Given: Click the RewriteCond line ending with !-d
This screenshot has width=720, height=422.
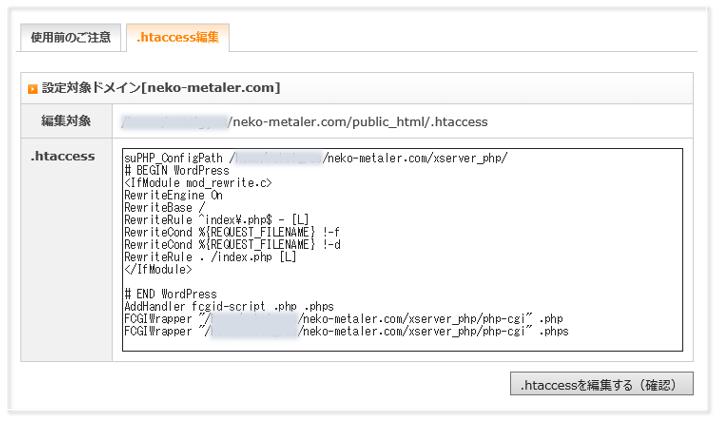Looking at the screenshot, I should (232, 245).
